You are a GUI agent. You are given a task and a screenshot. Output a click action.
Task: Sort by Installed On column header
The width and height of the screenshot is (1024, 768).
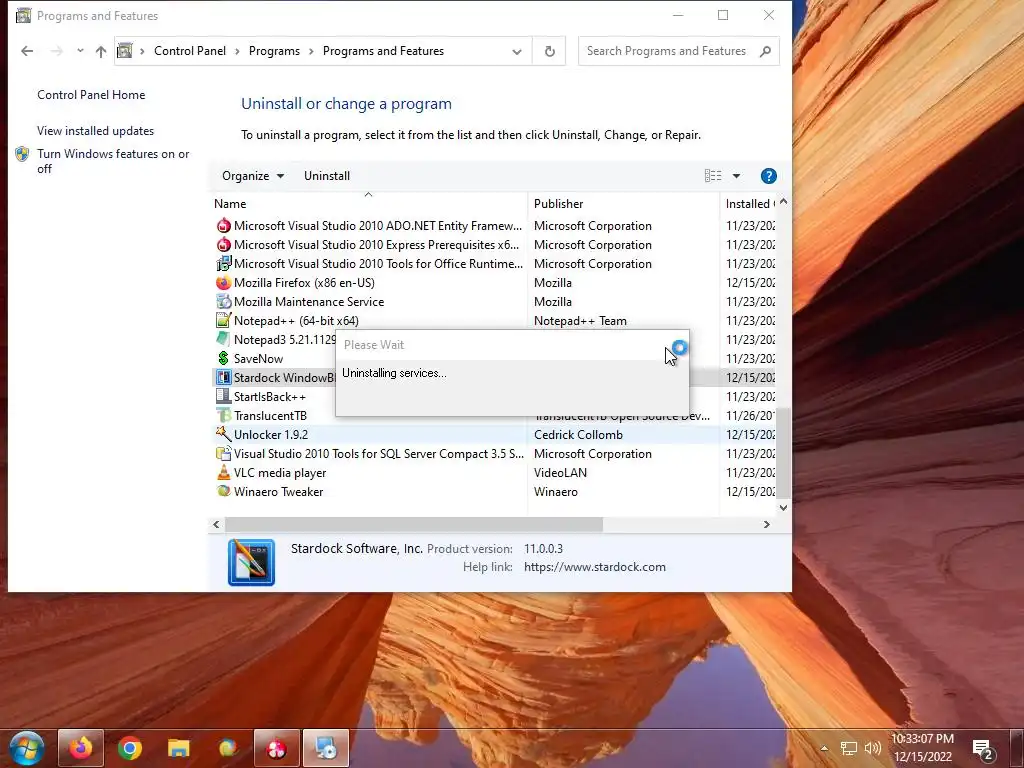748,204
